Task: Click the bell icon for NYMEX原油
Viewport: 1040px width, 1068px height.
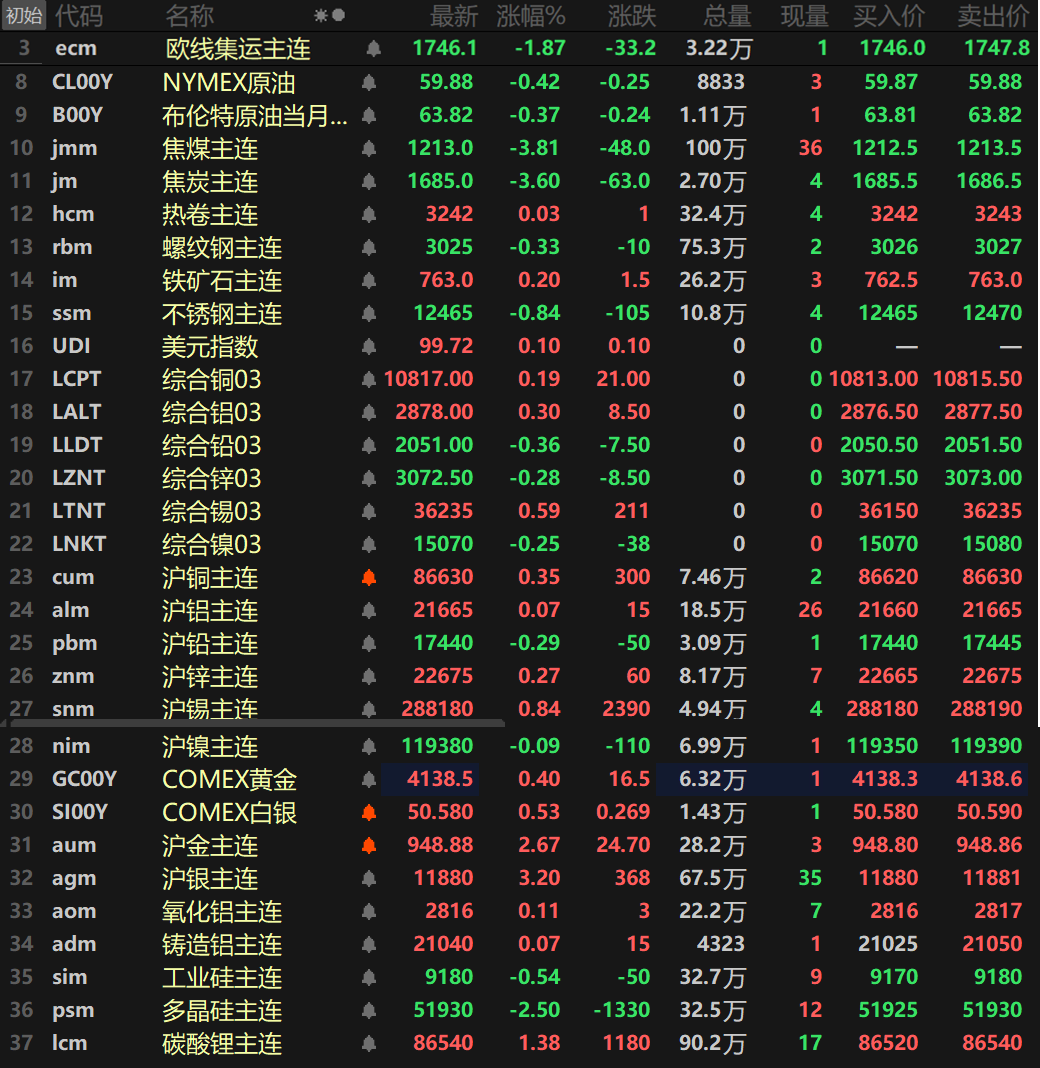Action: coord(369,82)
